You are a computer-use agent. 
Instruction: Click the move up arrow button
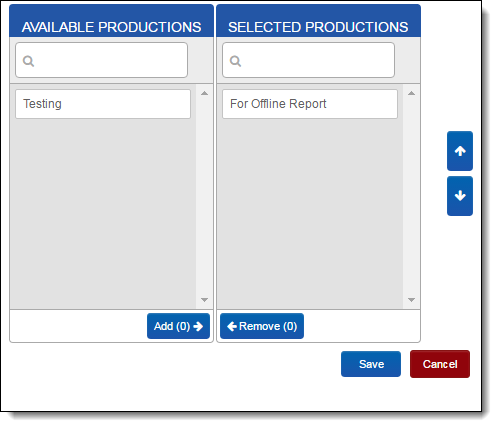pyautogui.click(x=460, y=151)
